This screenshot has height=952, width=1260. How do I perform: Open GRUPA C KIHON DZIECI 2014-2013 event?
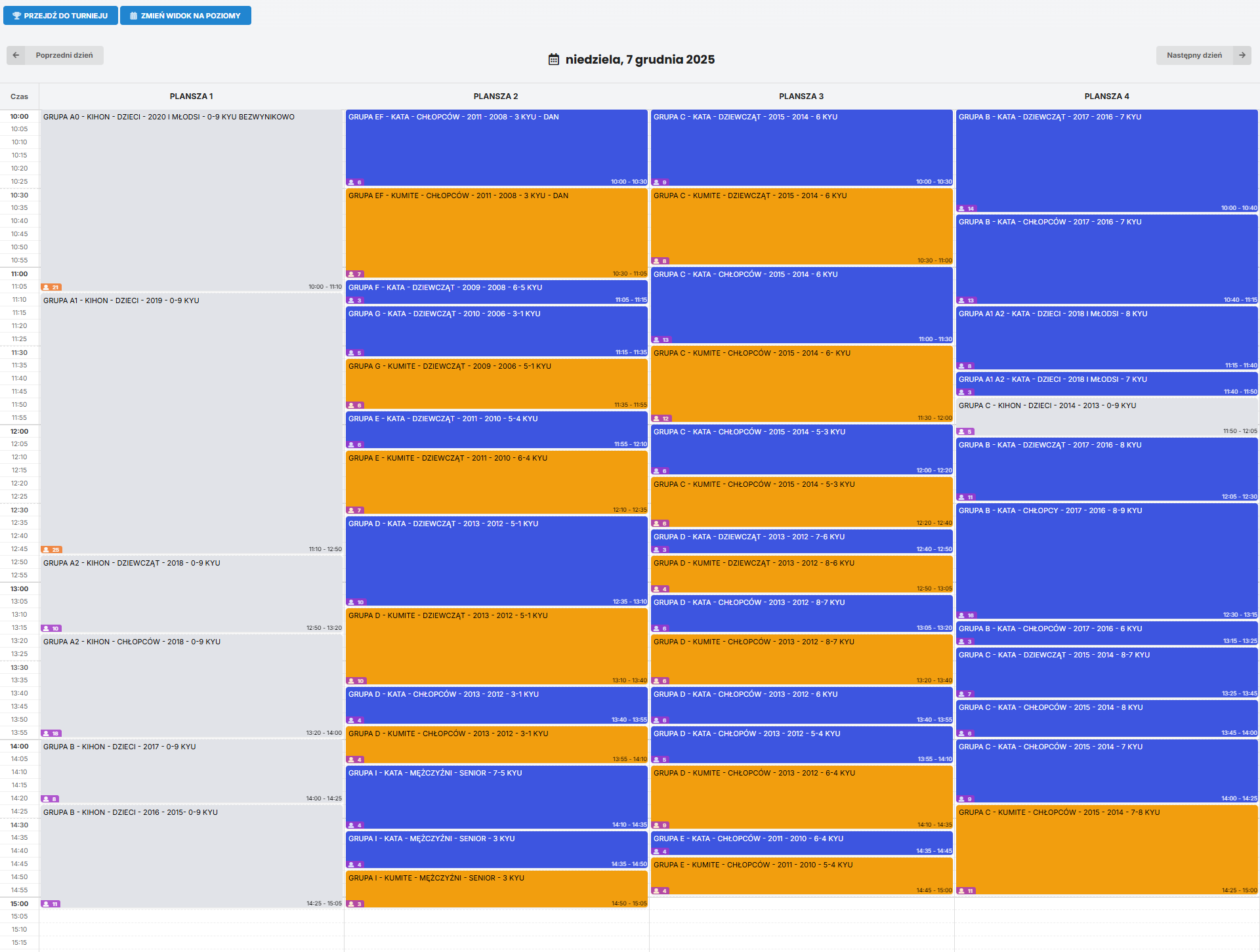click(1107, 417)
